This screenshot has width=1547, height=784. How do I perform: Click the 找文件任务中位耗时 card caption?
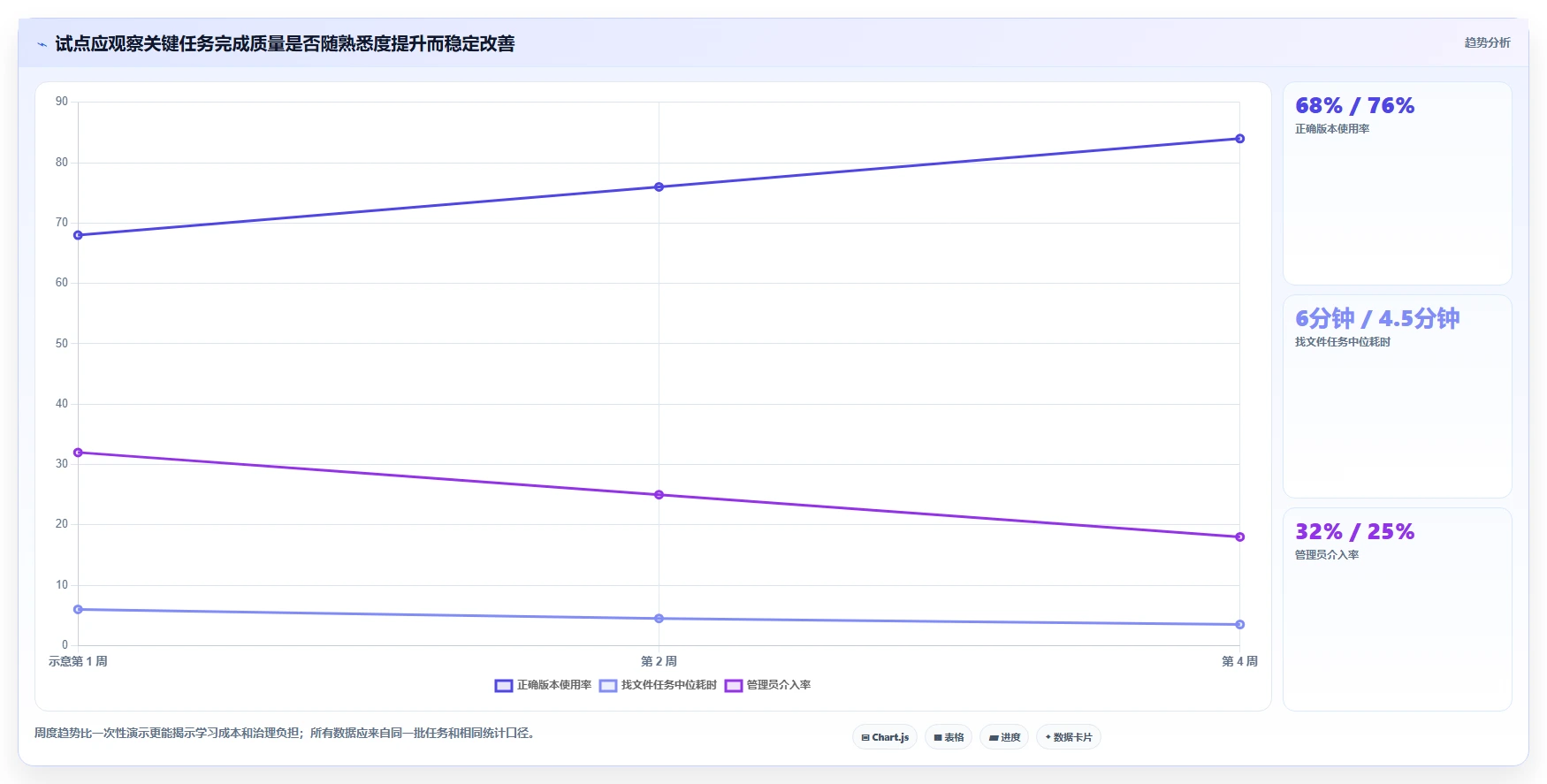click(1343, 342)
